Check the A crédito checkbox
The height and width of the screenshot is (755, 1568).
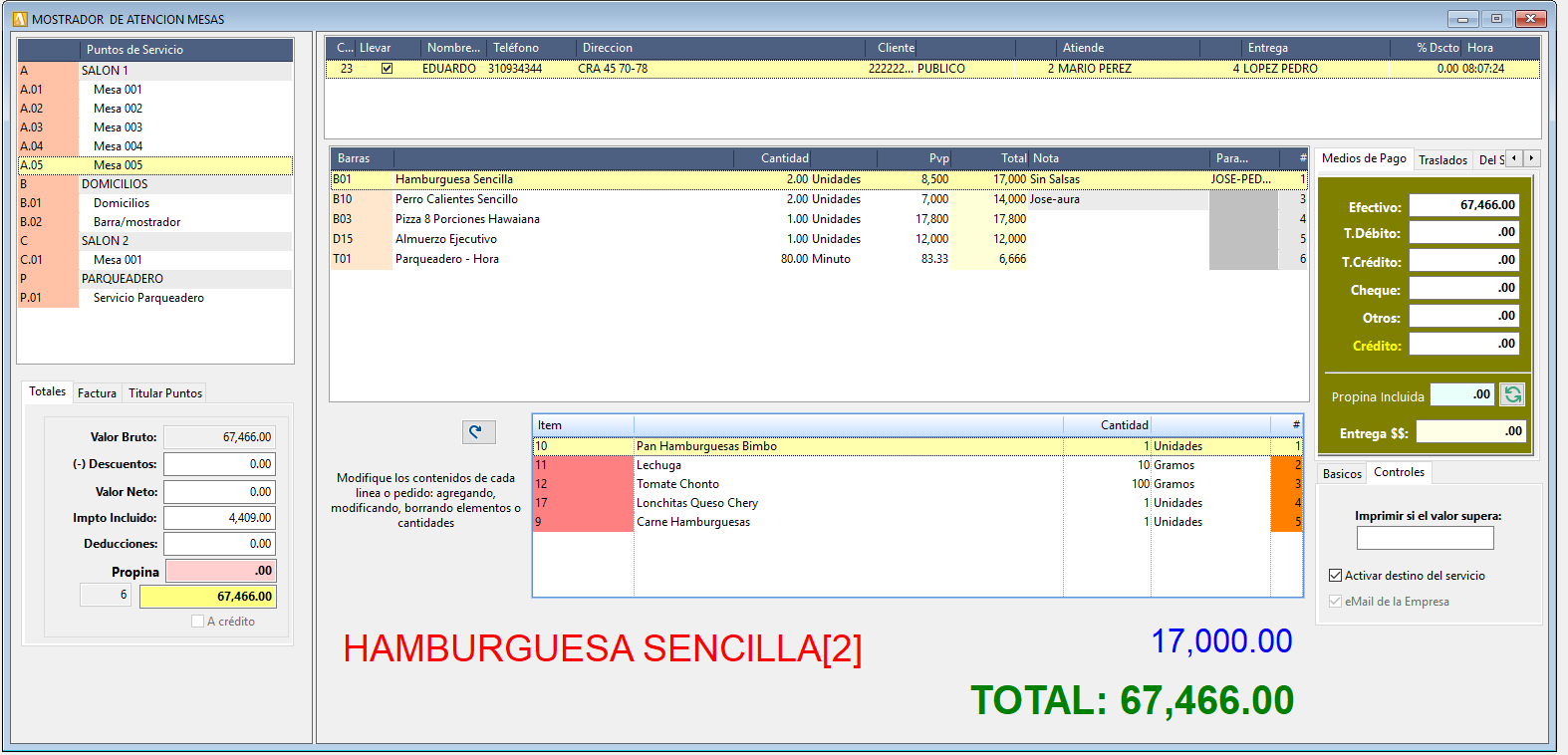(197, 622)
